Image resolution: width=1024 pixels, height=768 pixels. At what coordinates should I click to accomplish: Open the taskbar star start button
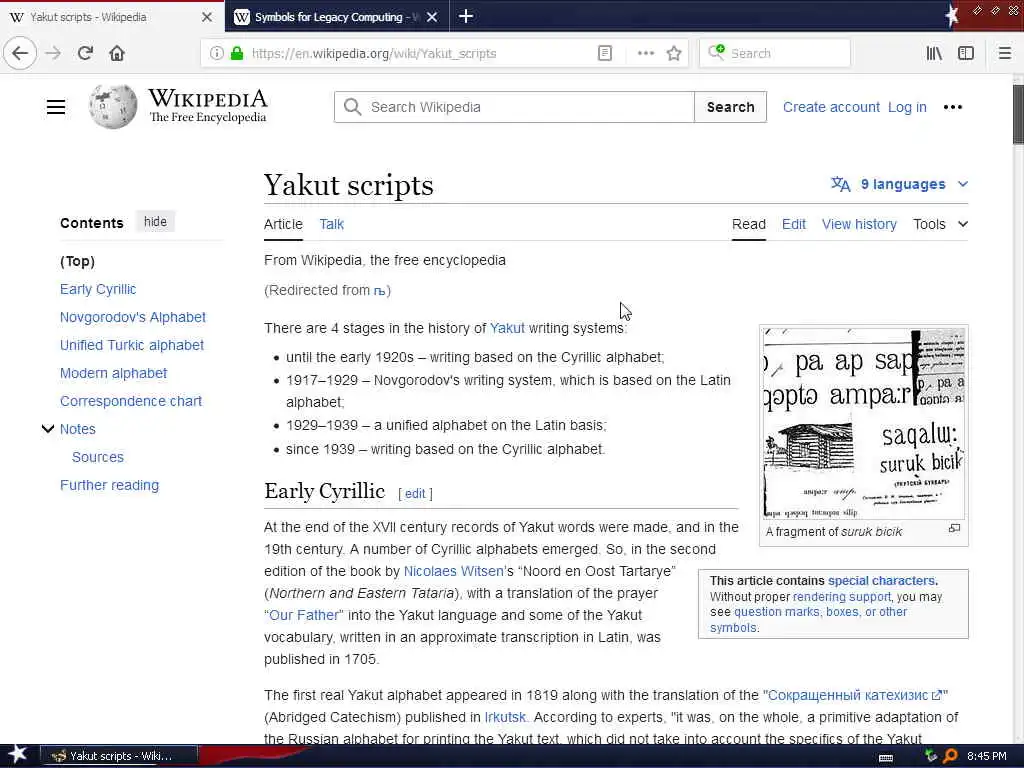[17, 755]
